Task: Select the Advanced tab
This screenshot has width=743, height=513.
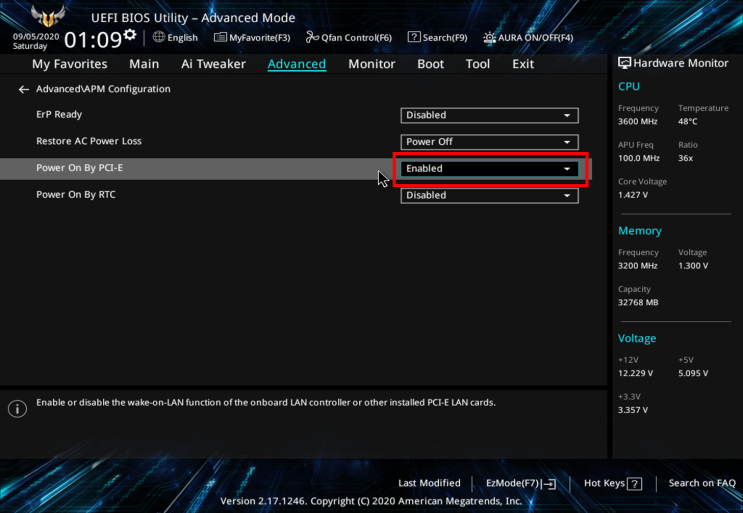Action: coord(297,64)
